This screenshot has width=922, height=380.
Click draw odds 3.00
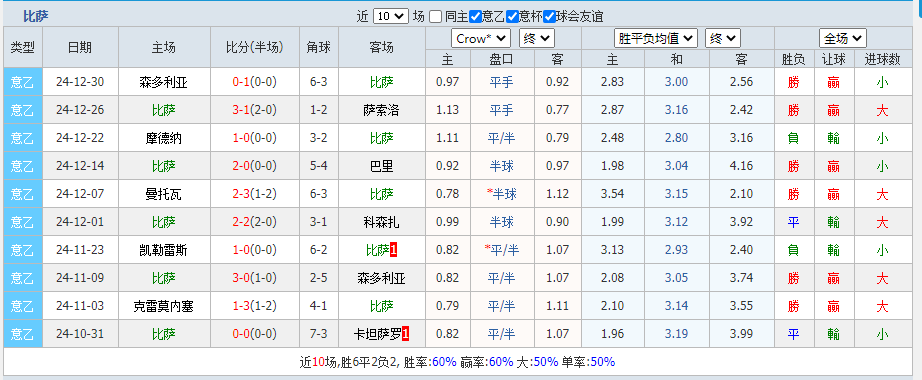click(x=676, y=82)
